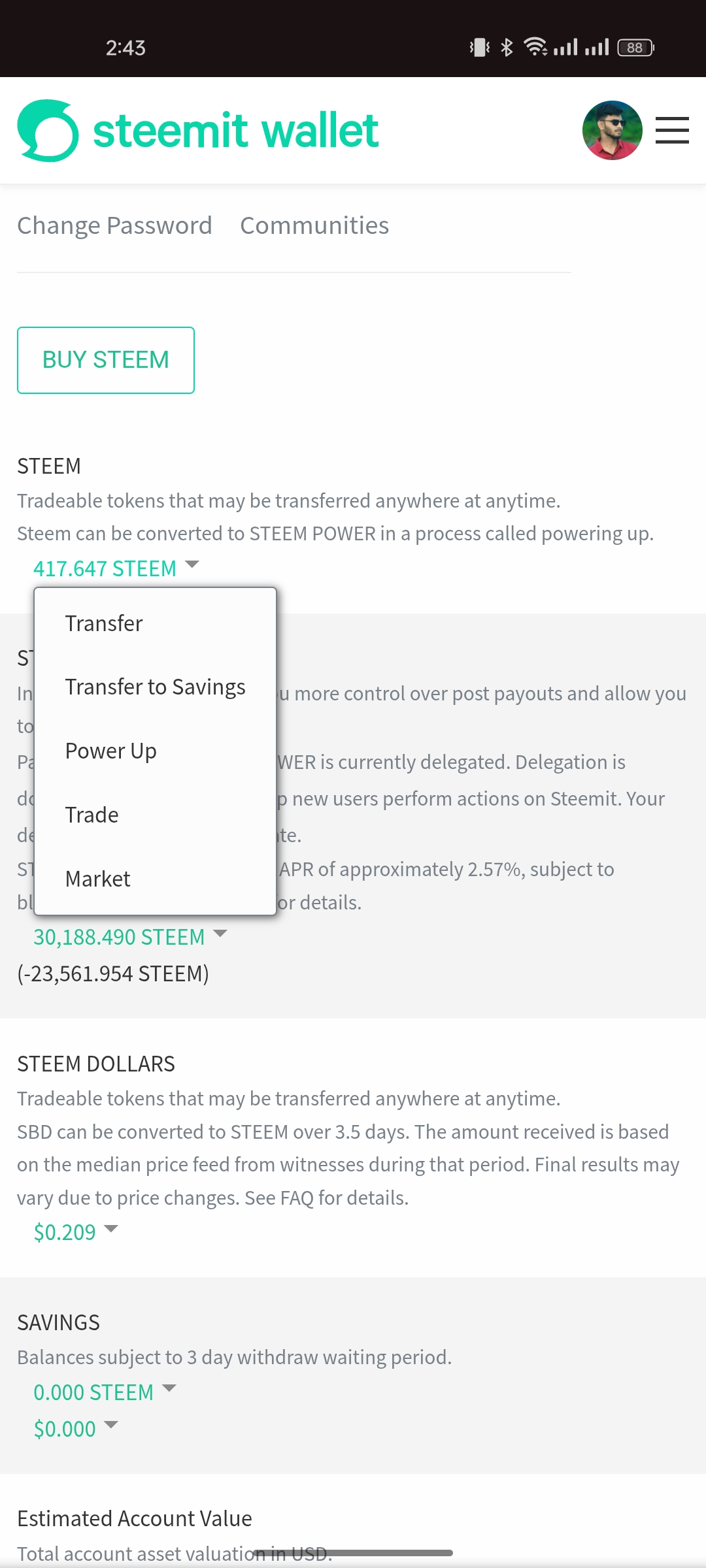The height and width of the screenshot is (1568, 706).
Task: Open the savings $0.000 dropdown
Action: tap(75, 1429)
